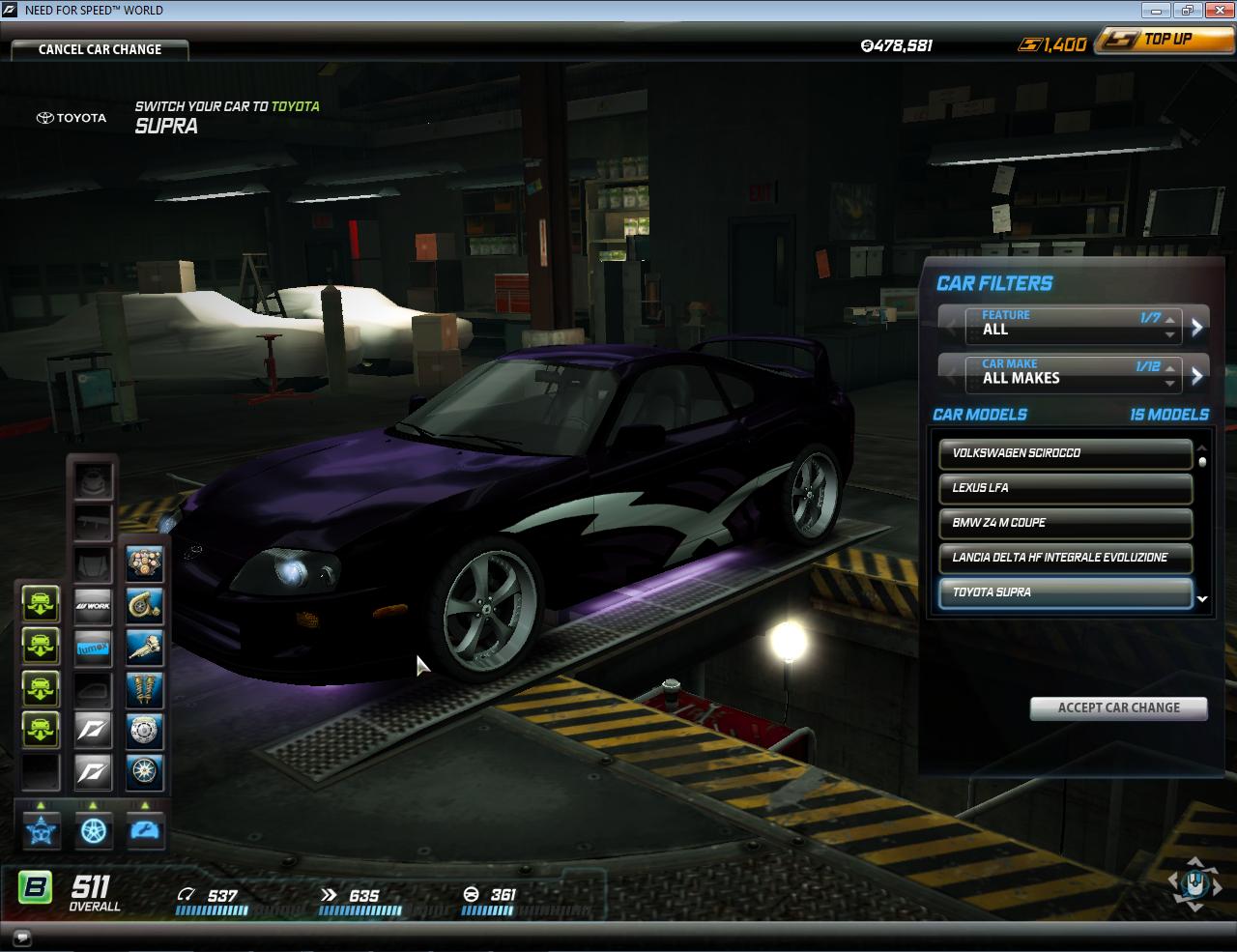Viewport: 1237px width, 952px height.
Task: Switch to the skill mods star tab
Action: click(x=42, y=830)
